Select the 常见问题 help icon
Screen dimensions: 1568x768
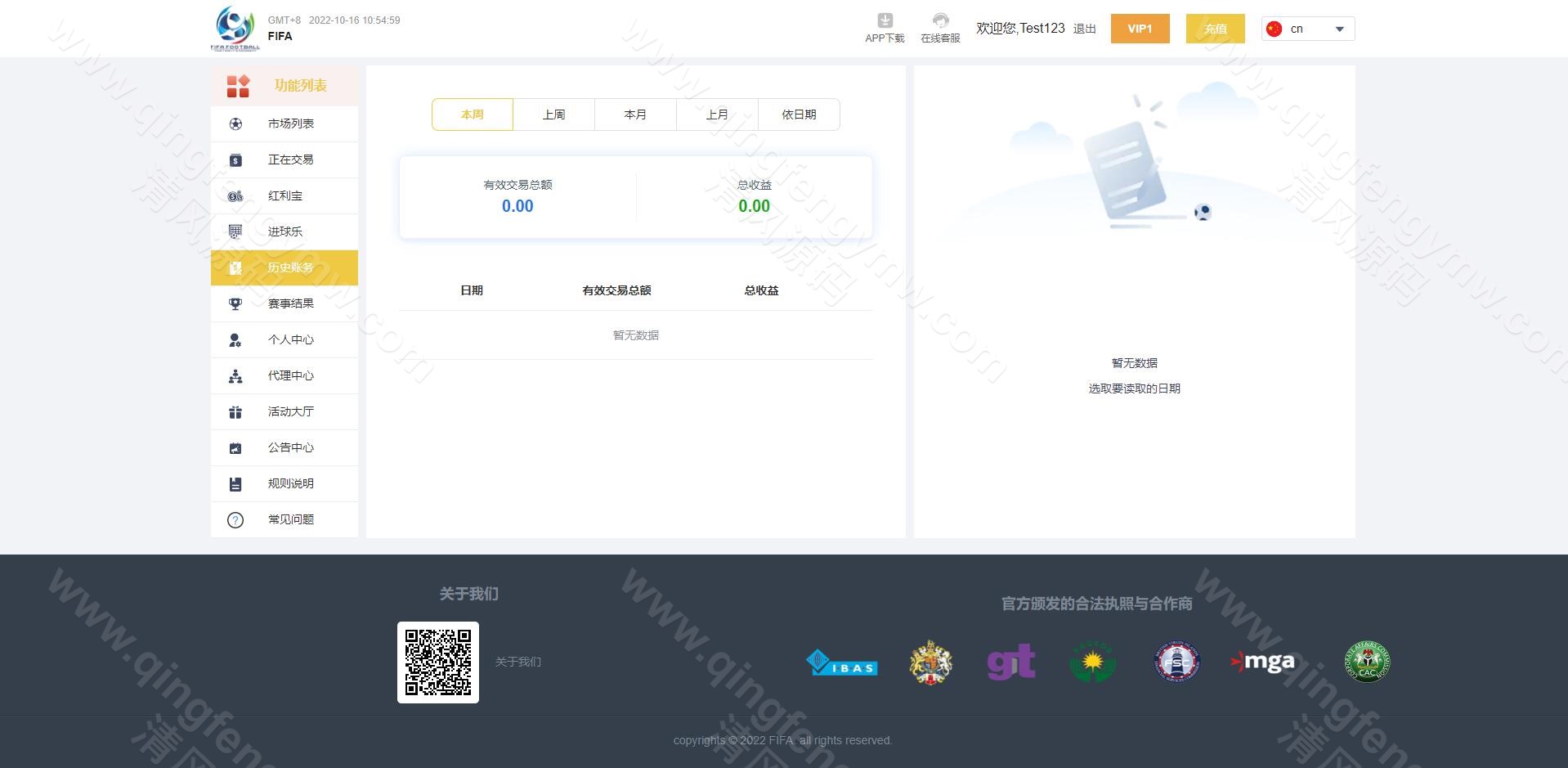tap(235, 519)
